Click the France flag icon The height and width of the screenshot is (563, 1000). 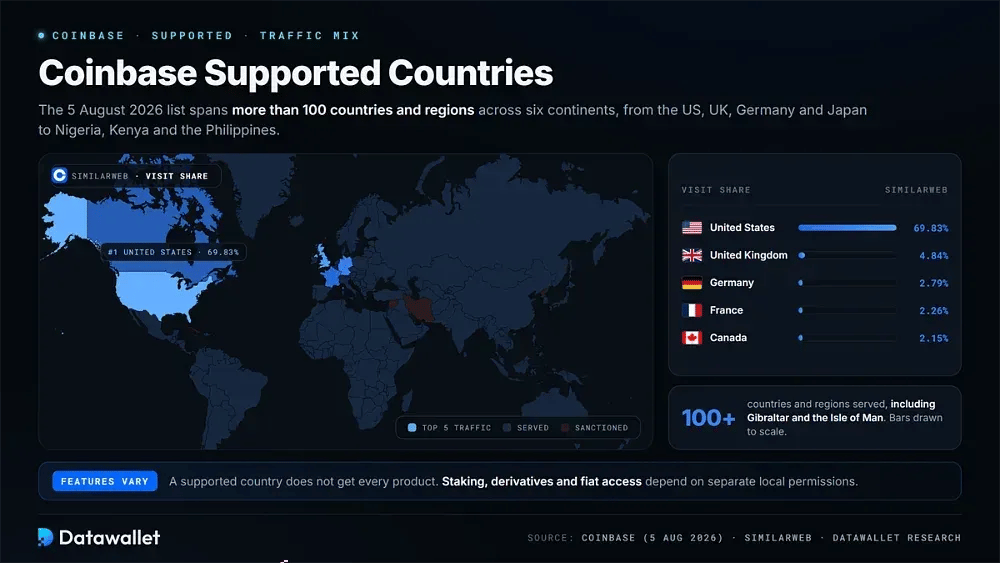click(x=692, y=311)
